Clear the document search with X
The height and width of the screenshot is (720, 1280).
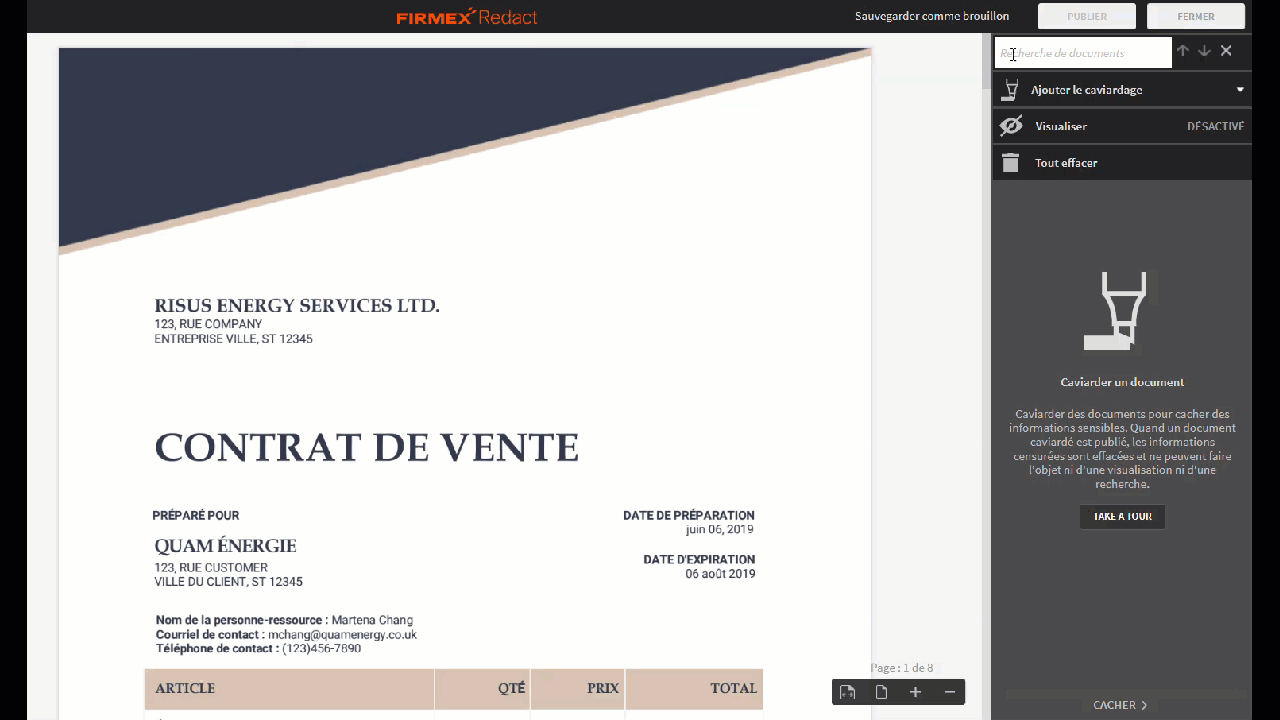pos(1226,51)
